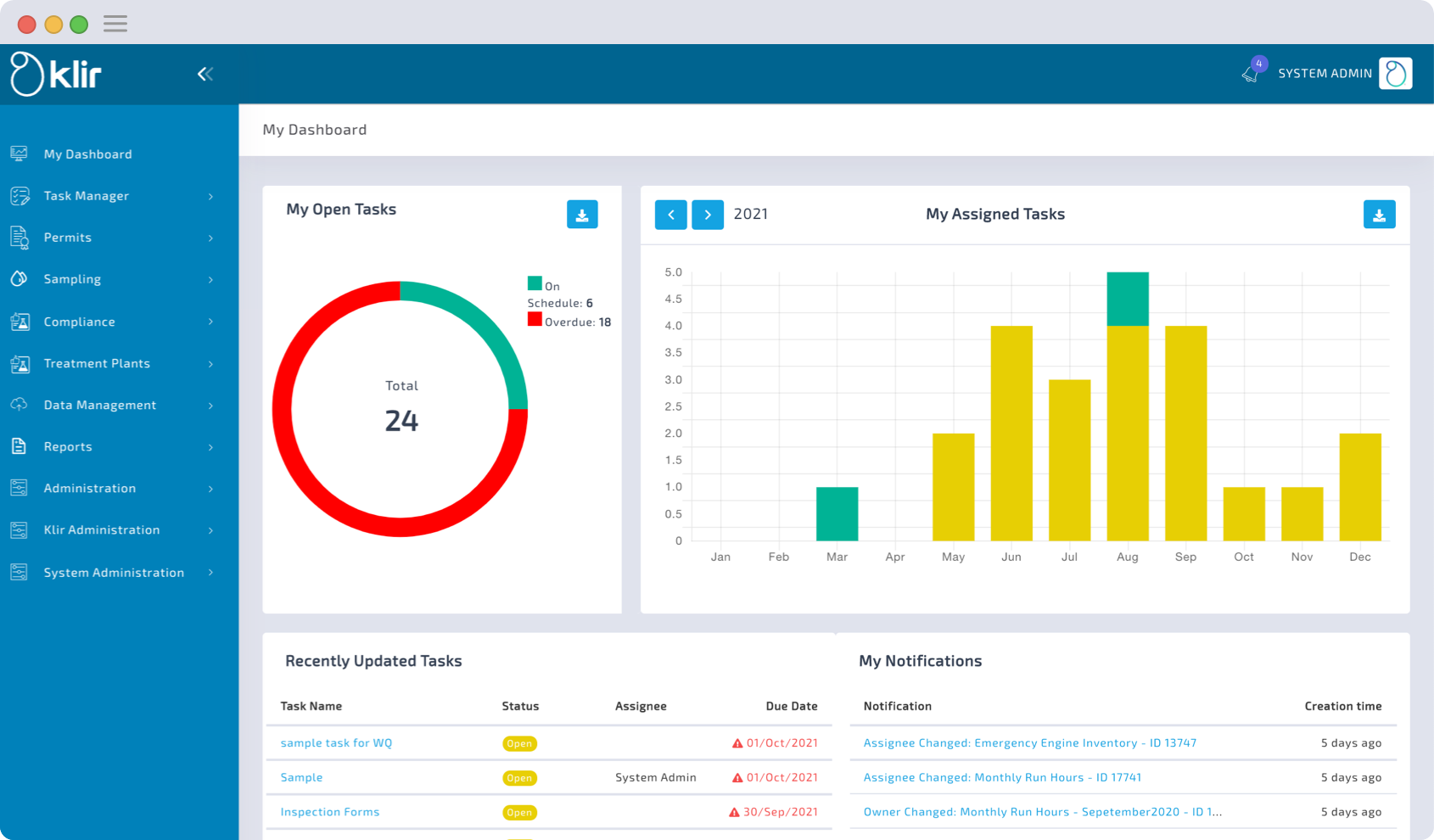Image resolution: width=1434 pixels, height=840 pixels.
Task: Open the Inspection Forms task
Action: [329, 812]
